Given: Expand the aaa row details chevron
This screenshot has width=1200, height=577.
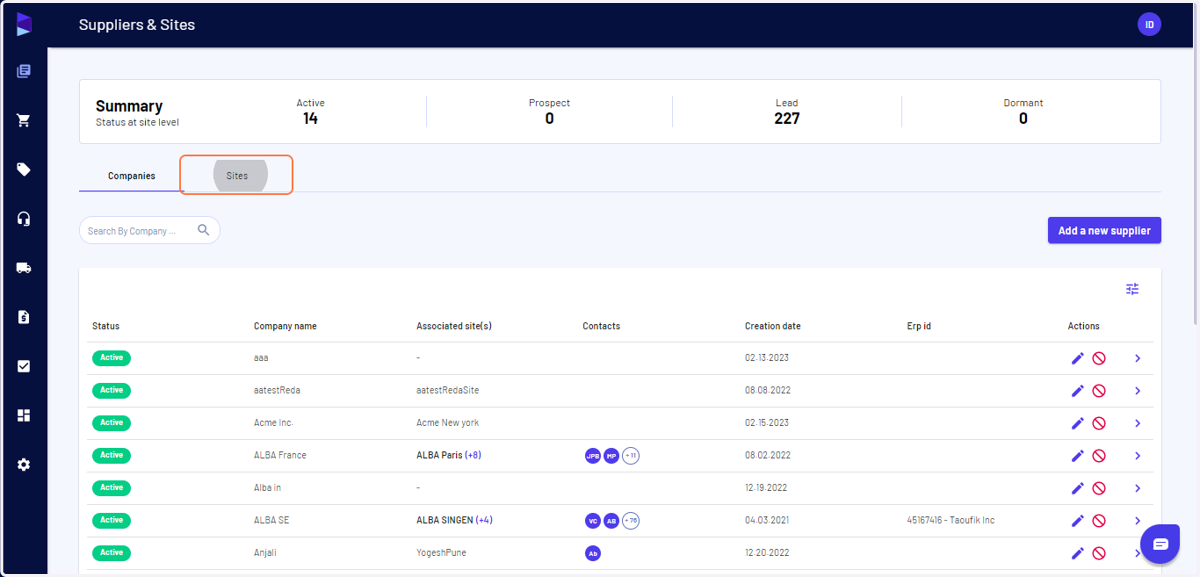Looking at the screenshot, I should (x=1138, y=358).
